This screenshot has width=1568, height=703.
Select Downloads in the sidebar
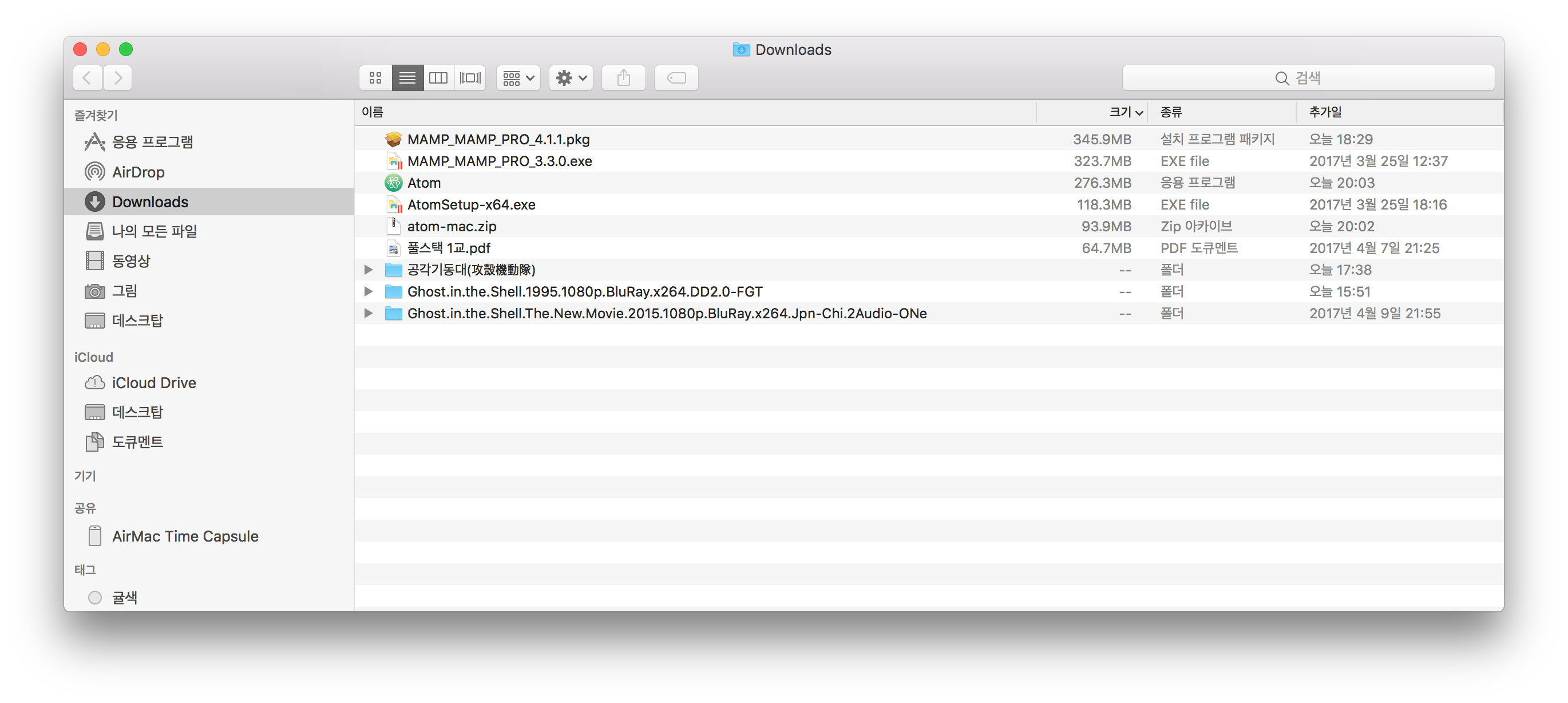(209, 202)
